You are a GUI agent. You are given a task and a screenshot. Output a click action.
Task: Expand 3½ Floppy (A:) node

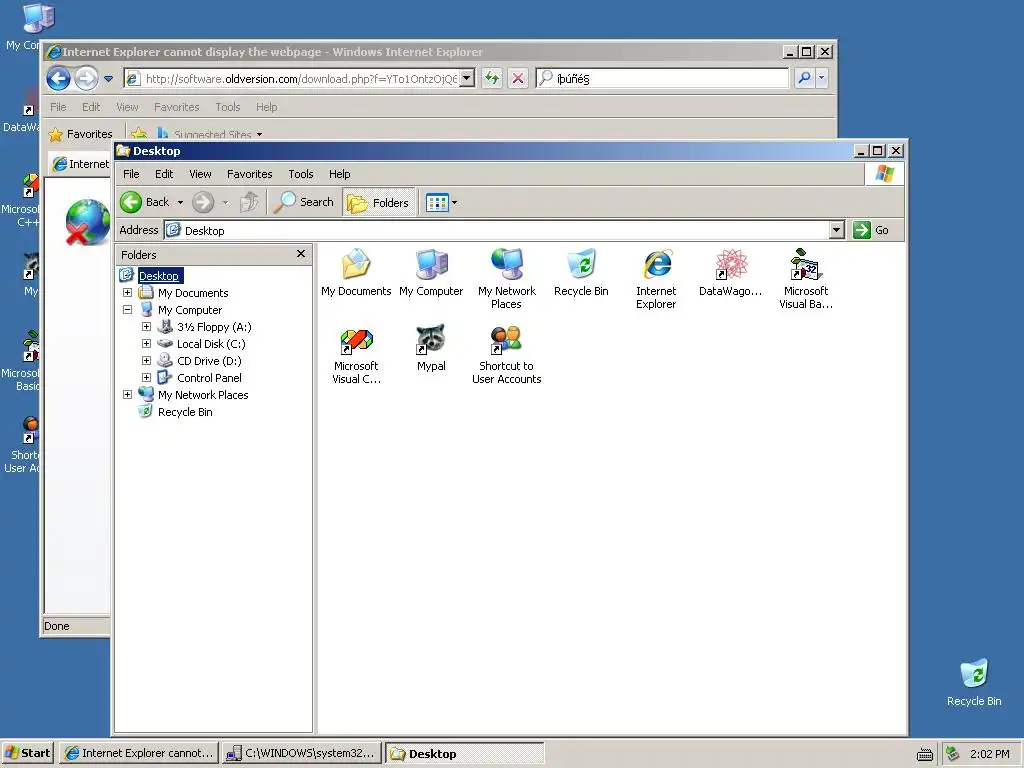coord(146,327)
